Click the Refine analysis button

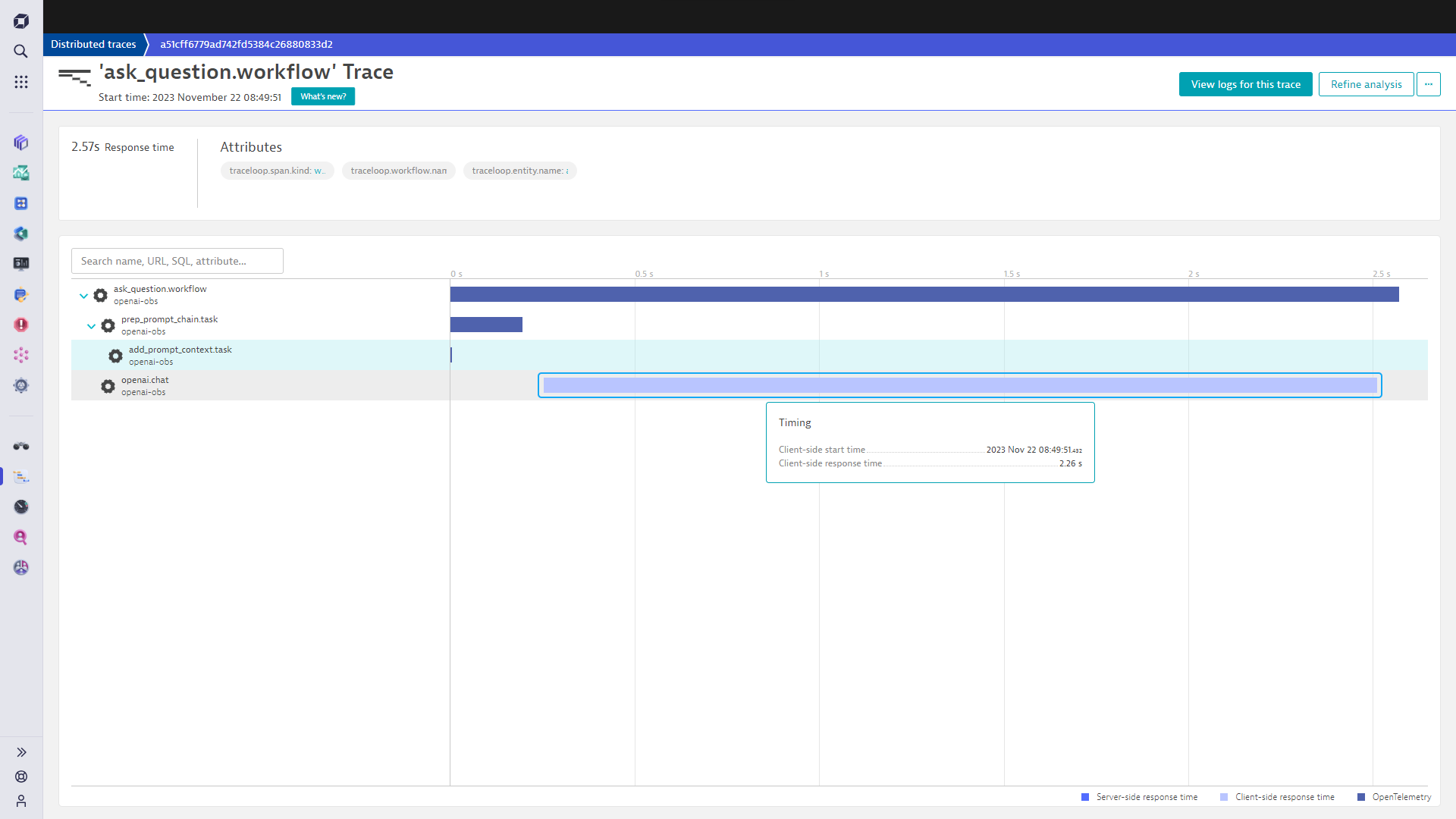(1365, 84)
